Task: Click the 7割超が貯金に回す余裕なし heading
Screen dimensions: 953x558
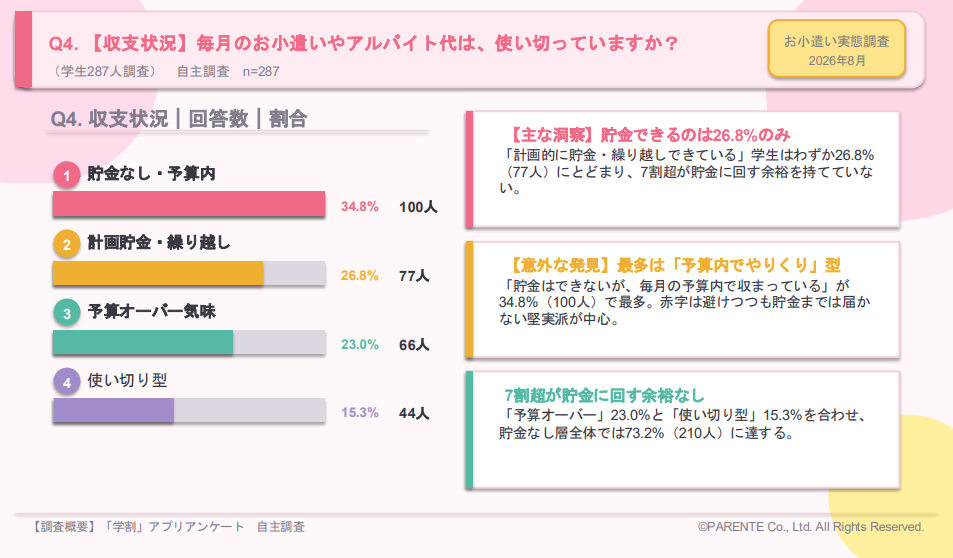Action: (604, 396)
